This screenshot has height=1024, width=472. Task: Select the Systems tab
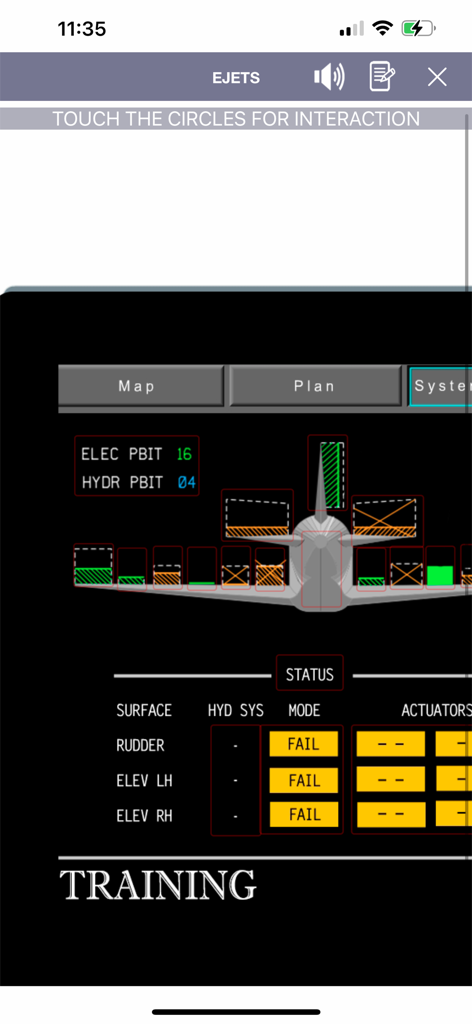pos(441,386)
